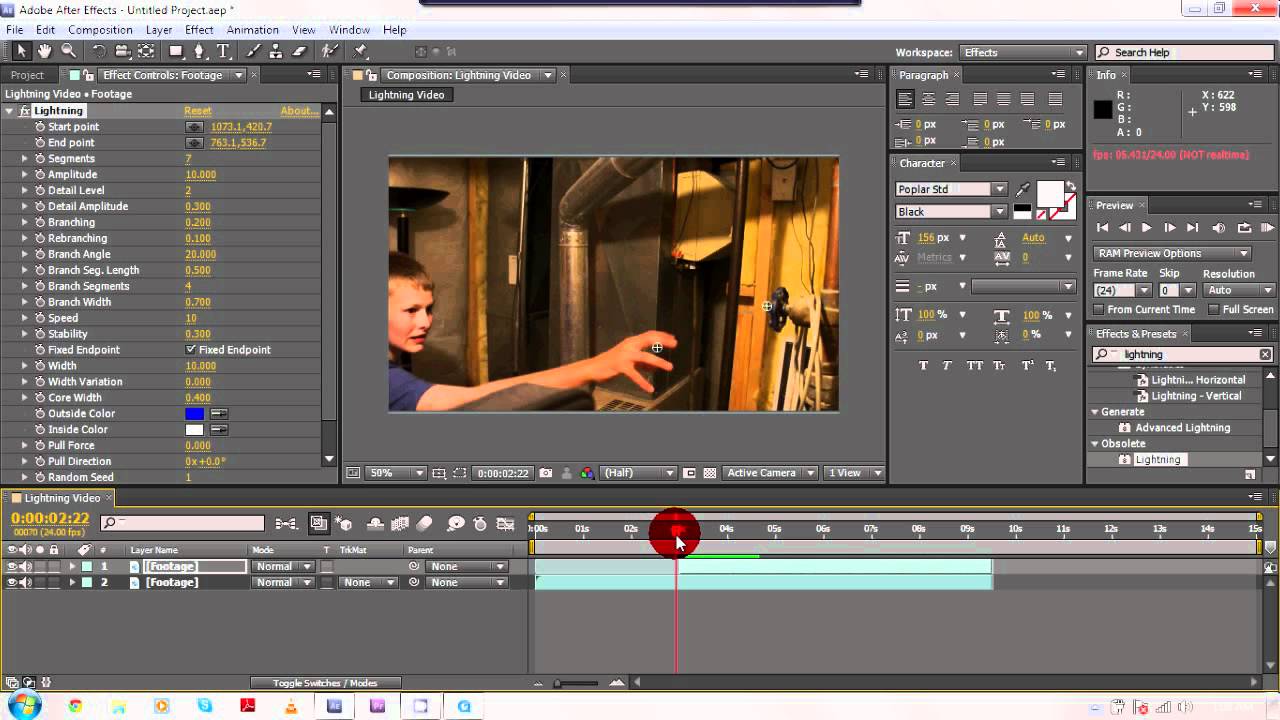Viewport: 1280px width, 720px height.
Task: Open RAM Preview Options dropdown
Action: pyautogui.click(x=1171, y=254)
